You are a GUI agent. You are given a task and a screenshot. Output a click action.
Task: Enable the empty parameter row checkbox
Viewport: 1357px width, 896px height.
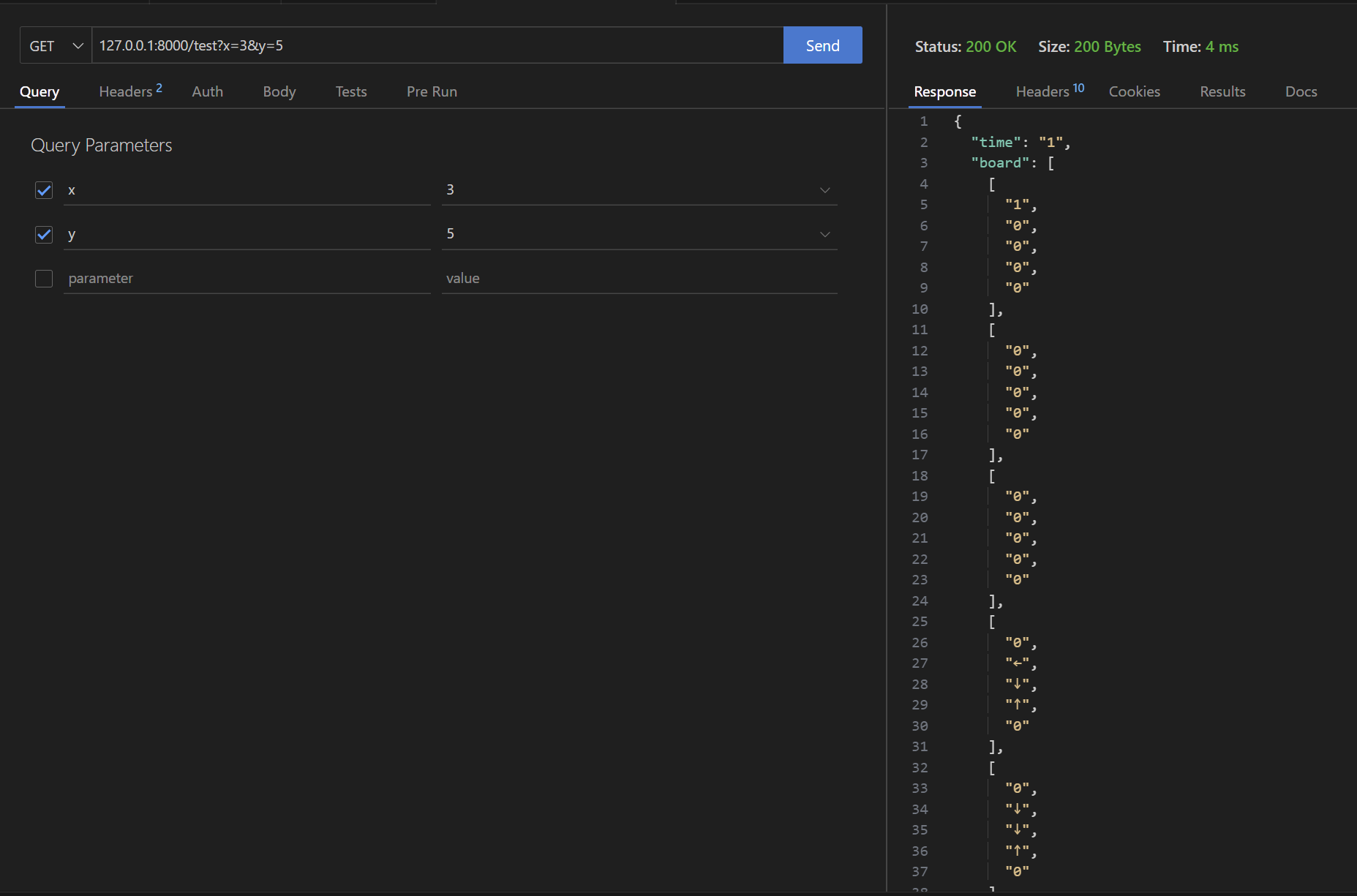coord(44,279)
